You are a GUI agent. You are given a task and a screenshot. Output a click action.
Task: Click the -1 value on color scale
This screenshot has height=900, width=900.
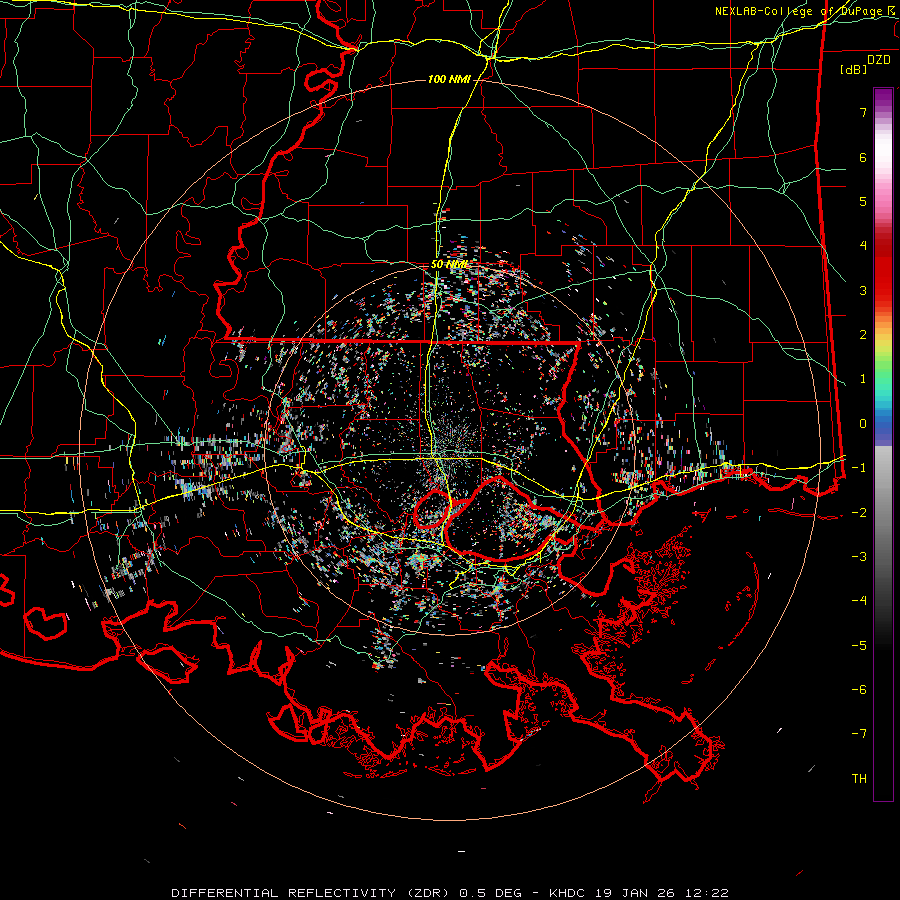pos(859,468)
